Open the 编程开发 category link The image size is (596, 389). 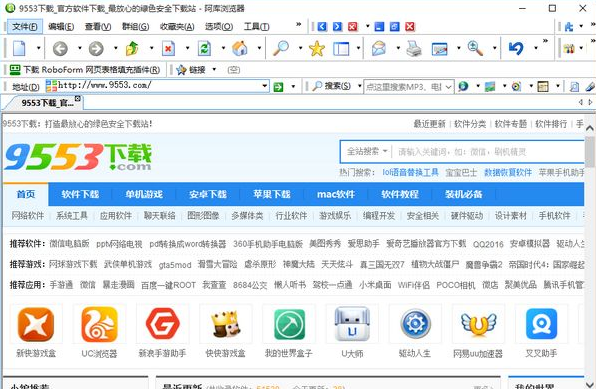click(379, 216)
